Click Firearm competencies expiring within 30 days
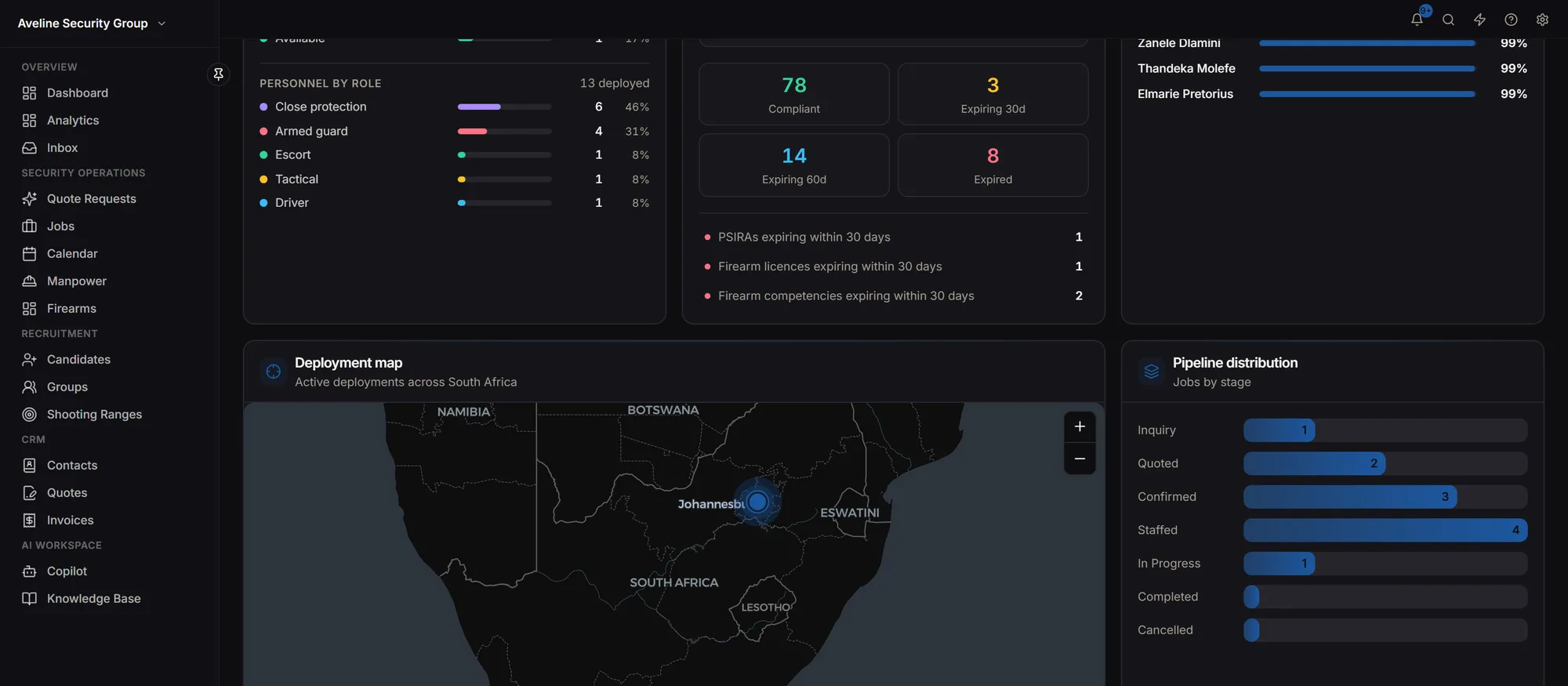 (894, 296)
